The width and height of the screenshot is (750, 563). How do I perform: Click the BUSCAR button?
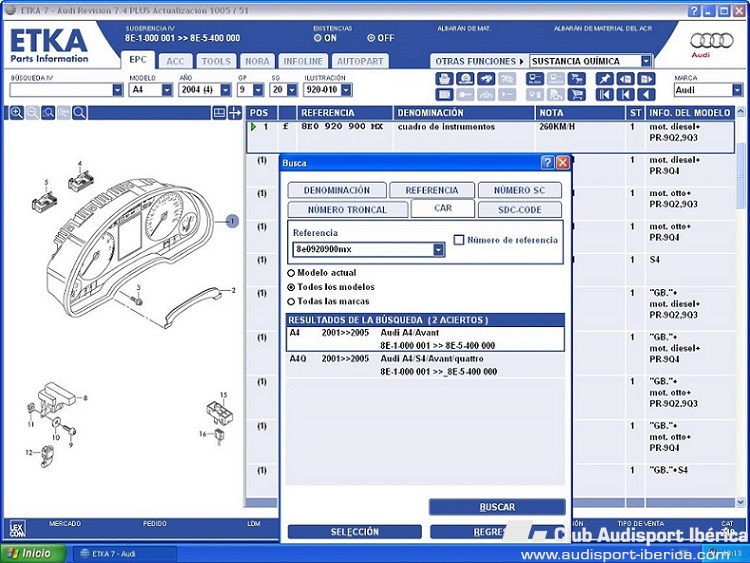tap(497, 507)
